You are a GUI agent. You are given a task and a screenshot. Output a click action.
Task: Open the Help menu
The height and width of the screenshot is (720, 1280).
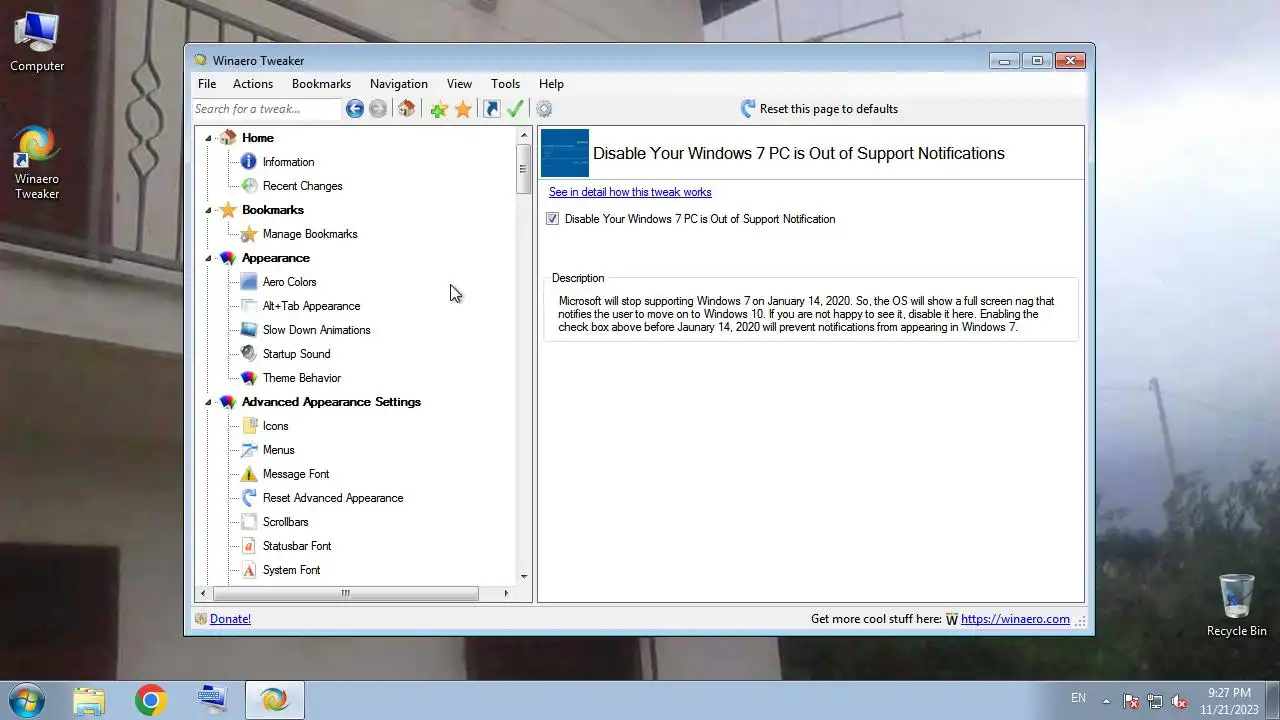pos(551,84)
